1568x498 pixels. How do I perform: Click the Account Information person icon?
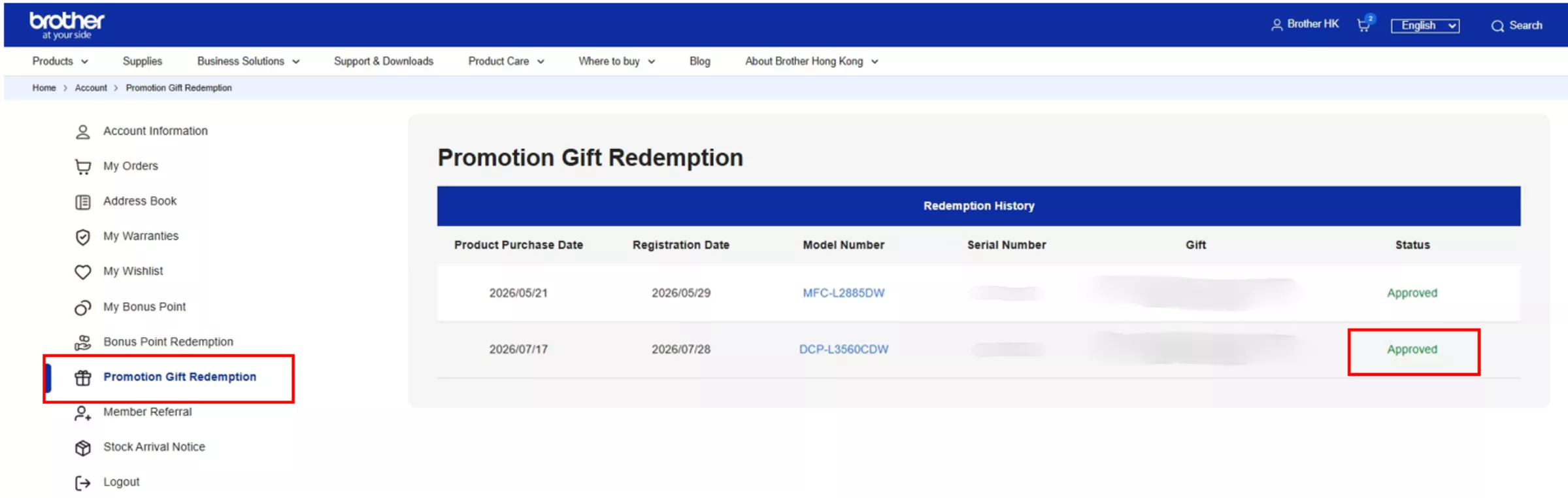83,131
